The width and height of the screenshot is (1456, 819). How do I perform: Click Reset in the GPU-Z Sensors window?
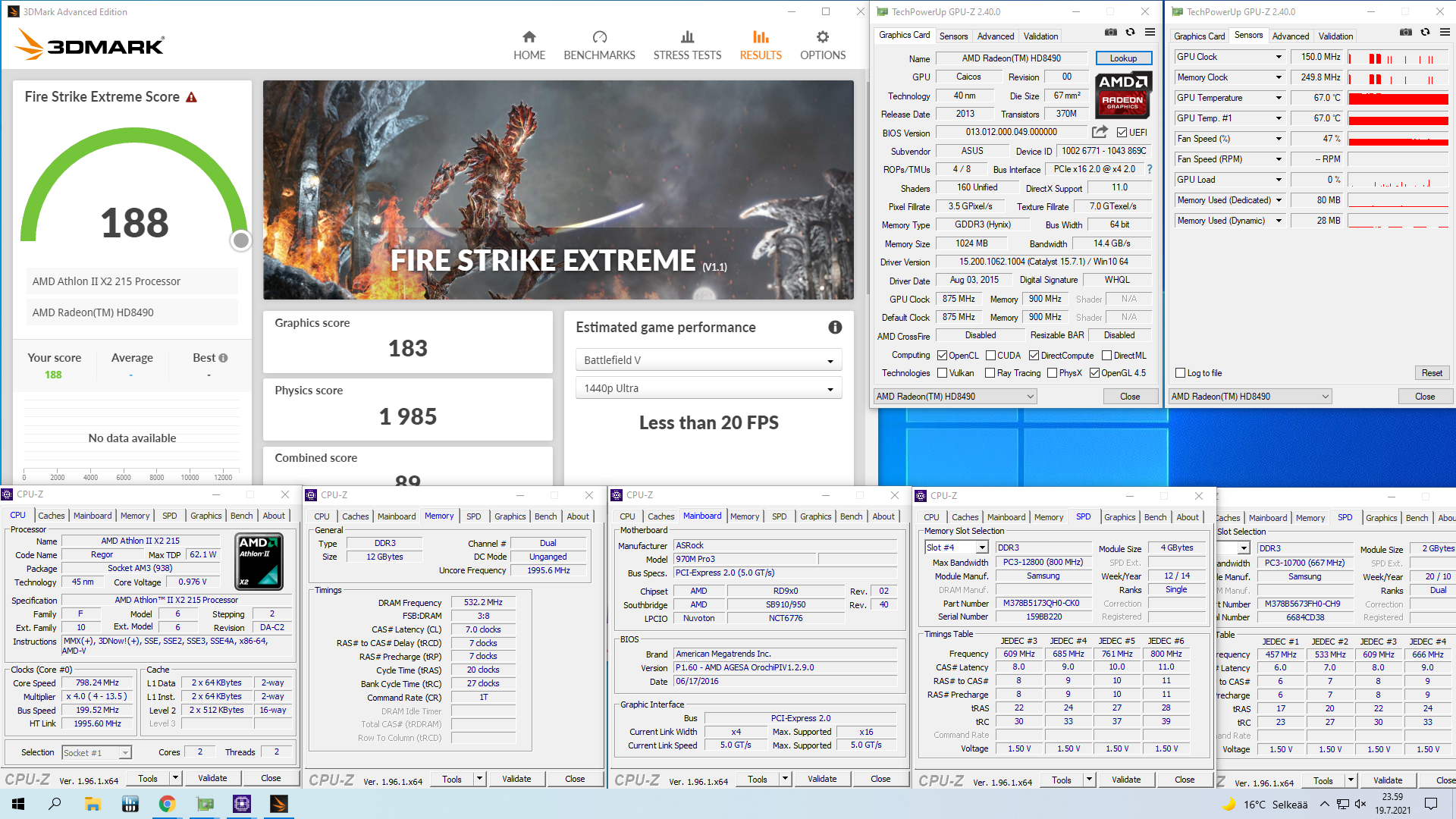(x=1432, y=373)
